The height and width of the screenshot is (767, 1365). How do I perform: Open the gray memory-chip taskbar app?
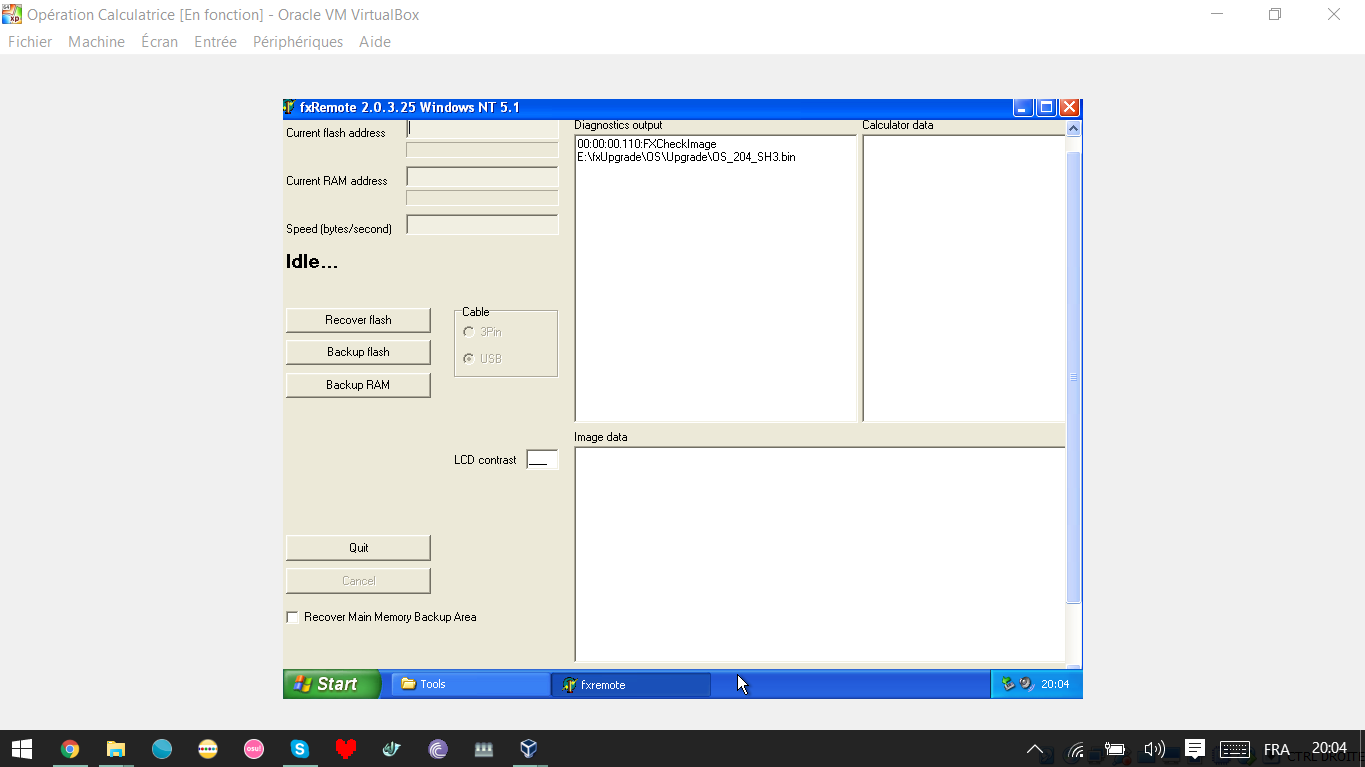tap(484, 748)
